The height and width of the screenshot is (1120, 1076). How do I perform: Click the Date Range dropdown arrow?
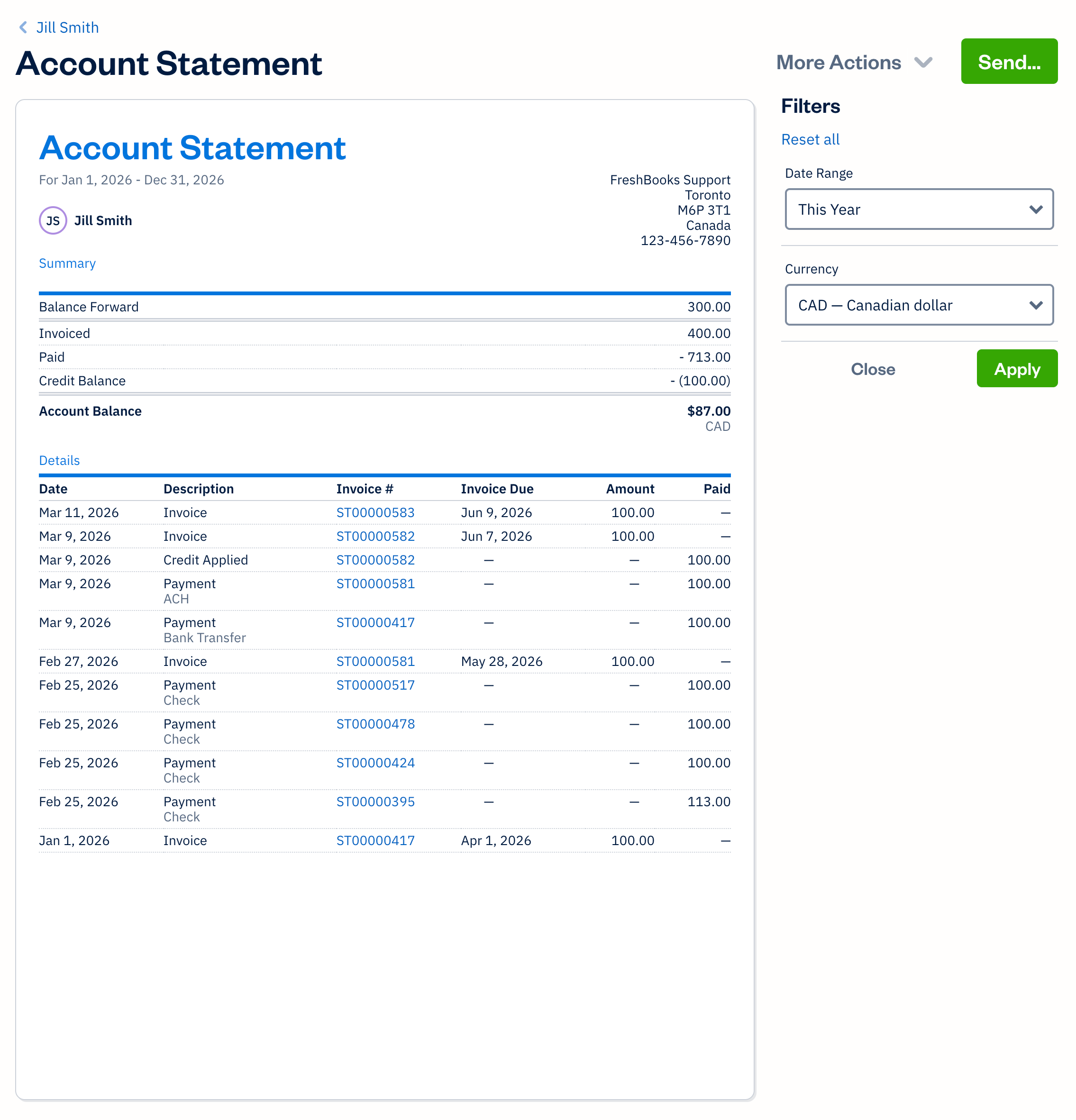point(1036,209)
